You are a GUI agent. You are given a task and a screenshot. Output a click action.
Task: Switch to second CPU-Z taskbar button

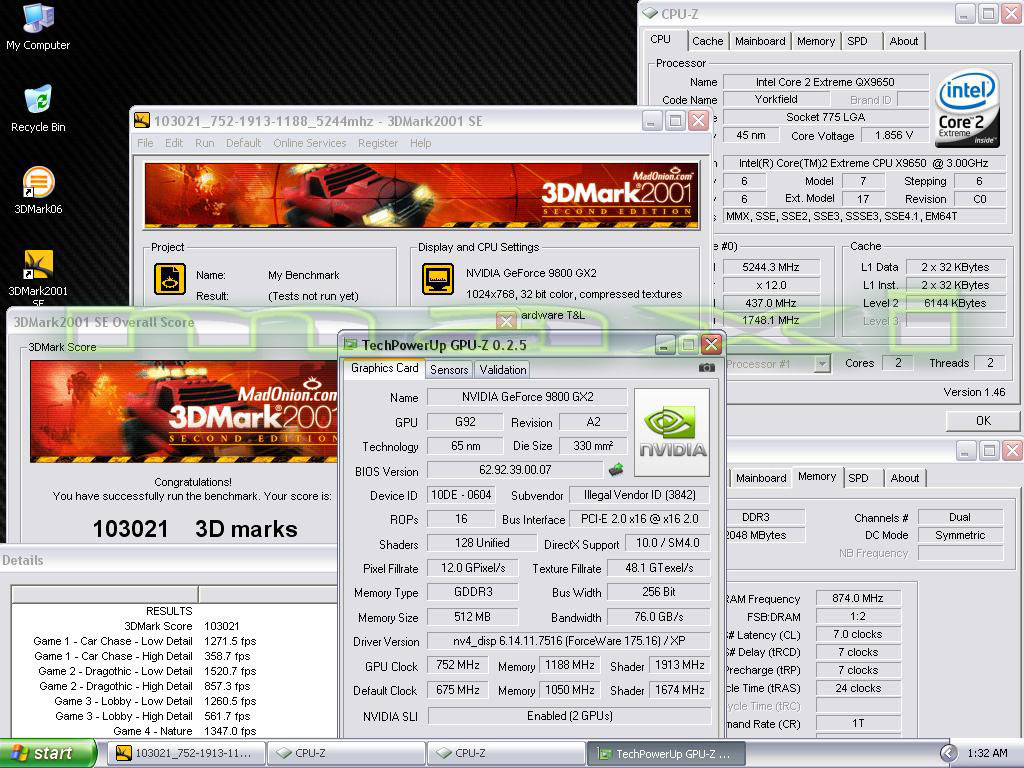pos(506,753)
